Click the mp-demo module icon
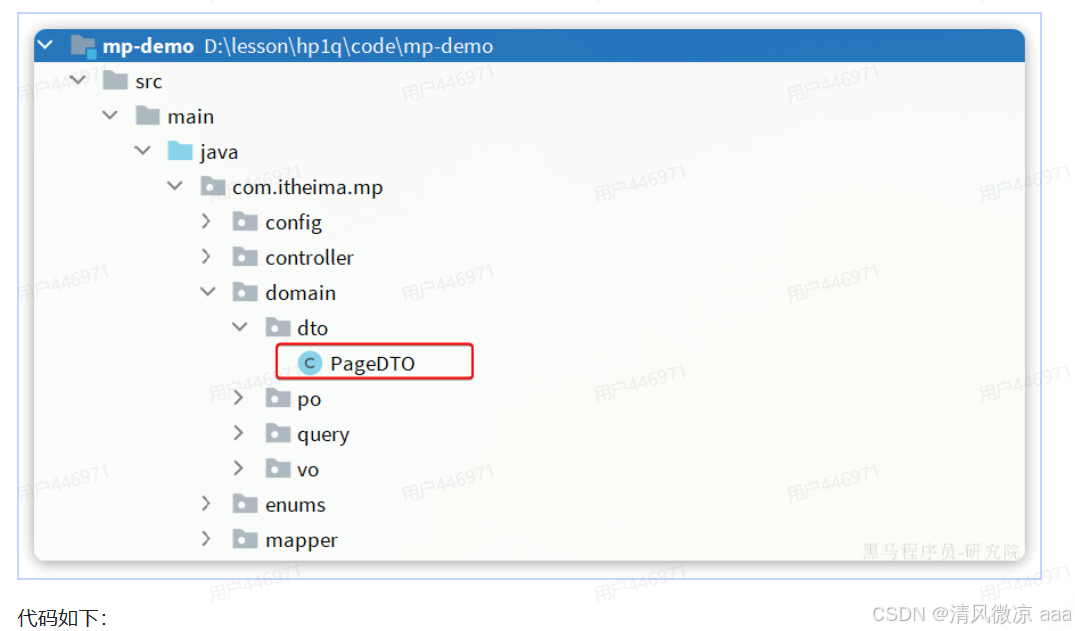This screenshot has width=1075, height=631. 83,47
